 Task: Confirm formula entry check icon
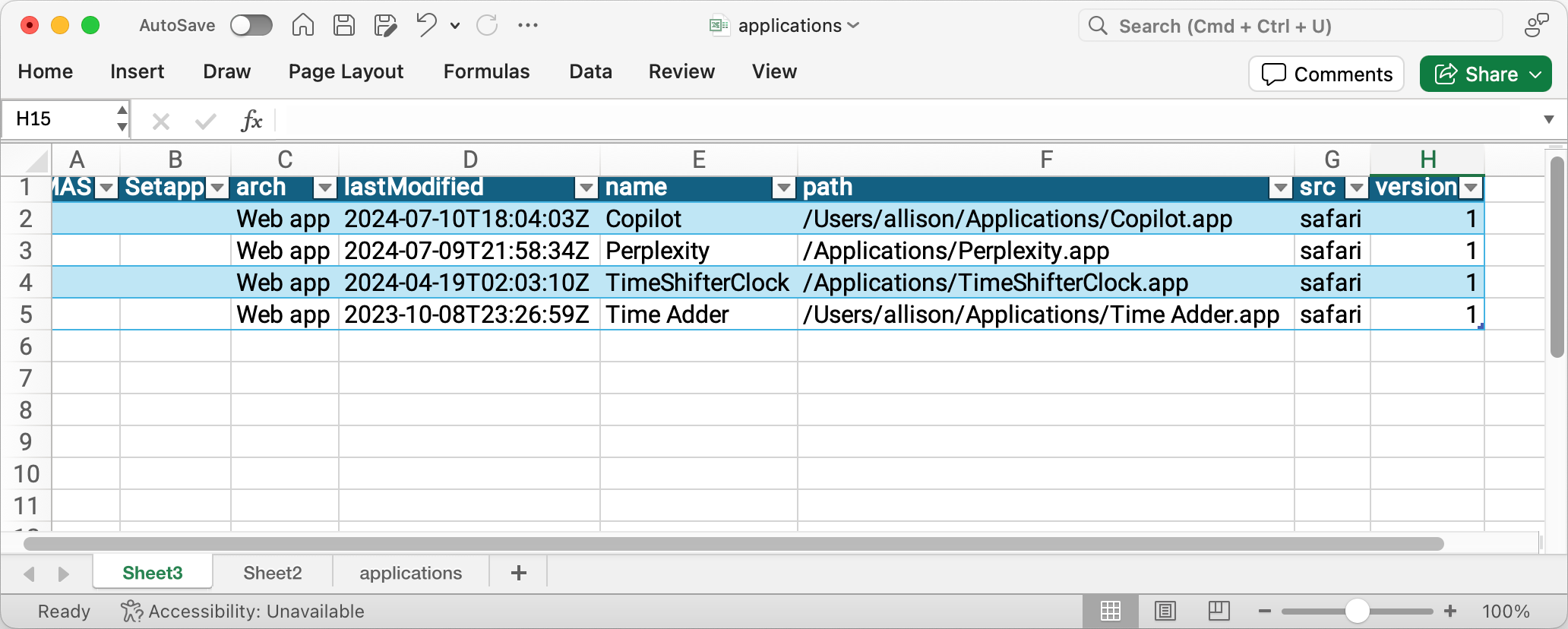pos(205,121)
